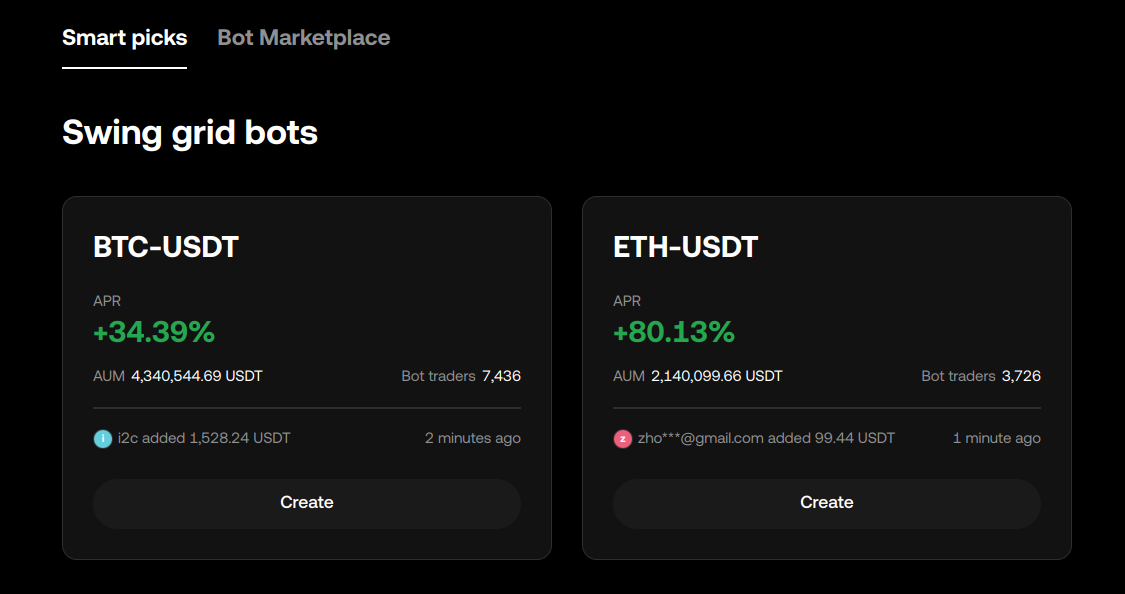This screenshot has width=1125, height=594.
Task: Click Create on the BTC-USDT bot
Action: coord(306,503)
